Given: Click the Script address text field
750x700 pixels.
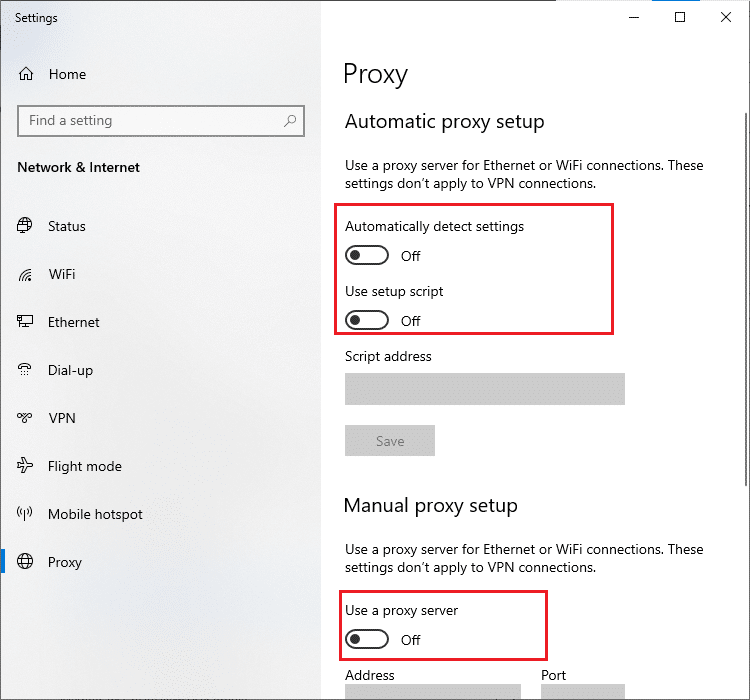Looking at the screenshot, I should pyautogui.click(x=484, y=389).
